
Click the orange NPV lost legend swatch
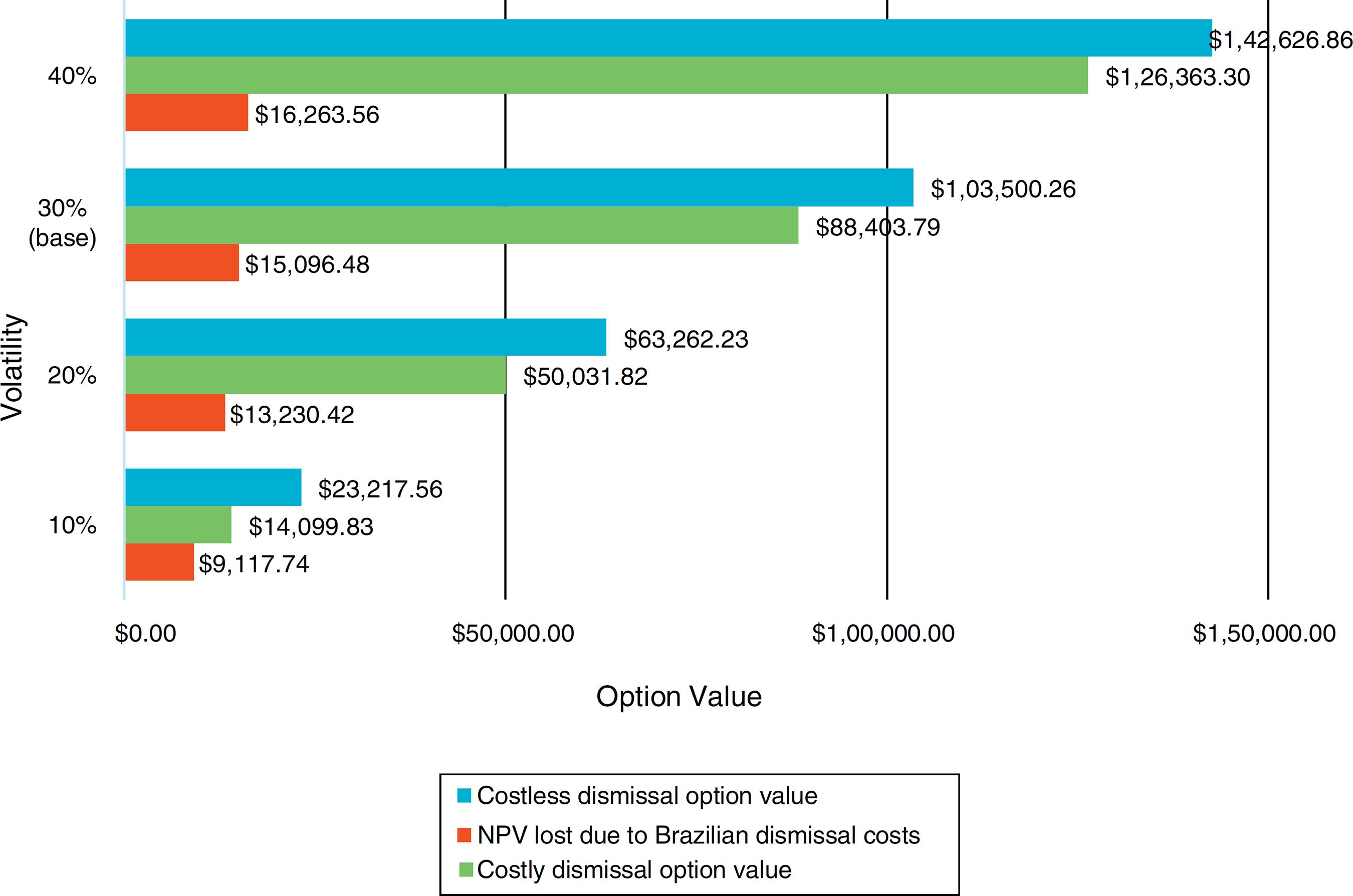pos(464,835)
